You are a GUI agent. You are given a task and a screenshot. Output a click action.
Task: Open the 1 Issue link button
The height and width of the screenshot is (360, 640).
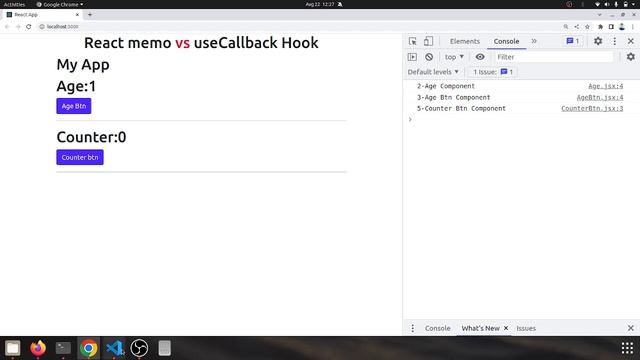(x=493, y=72)
